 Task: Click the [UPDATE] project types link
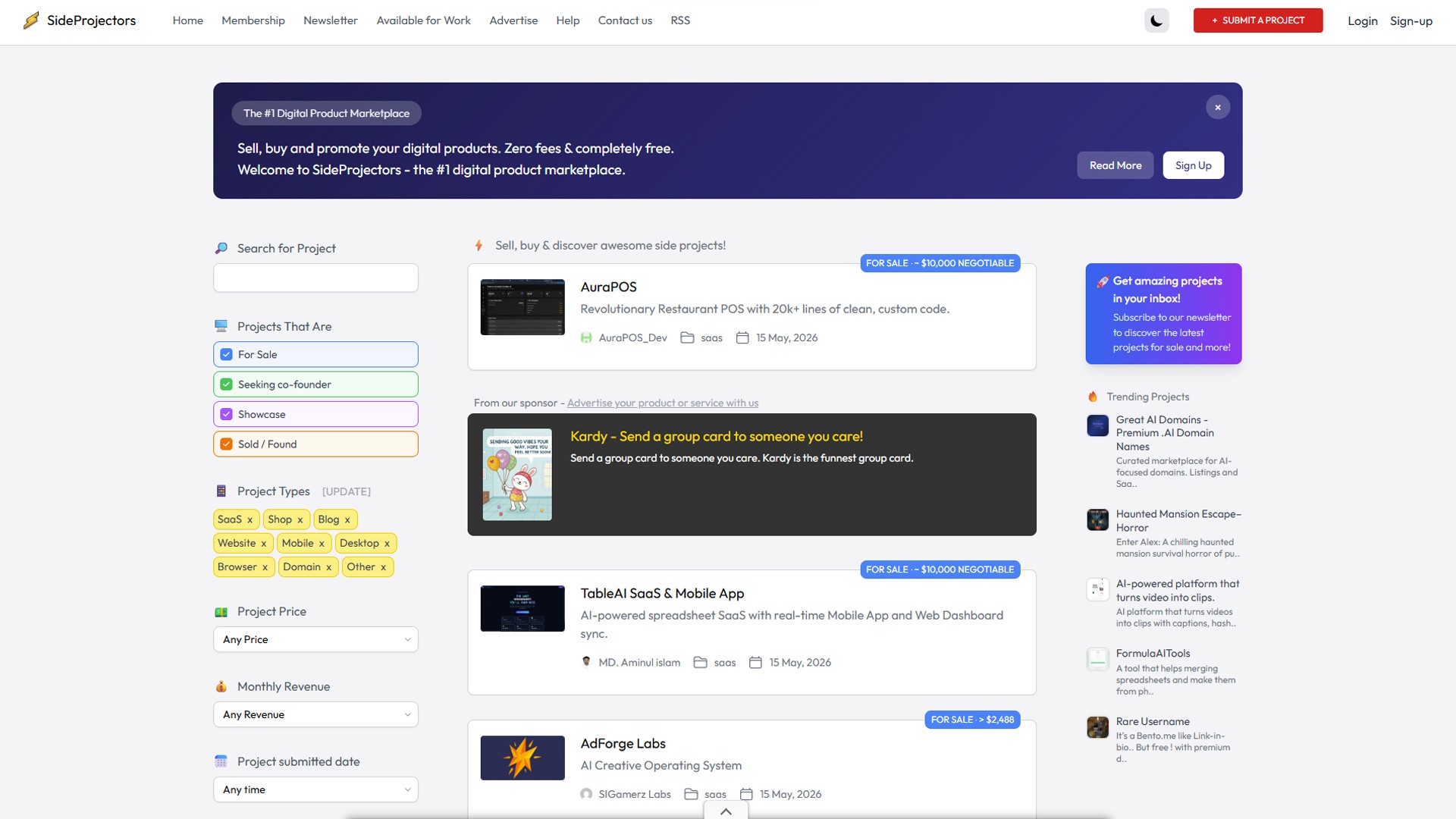click(x=347, y=491)
